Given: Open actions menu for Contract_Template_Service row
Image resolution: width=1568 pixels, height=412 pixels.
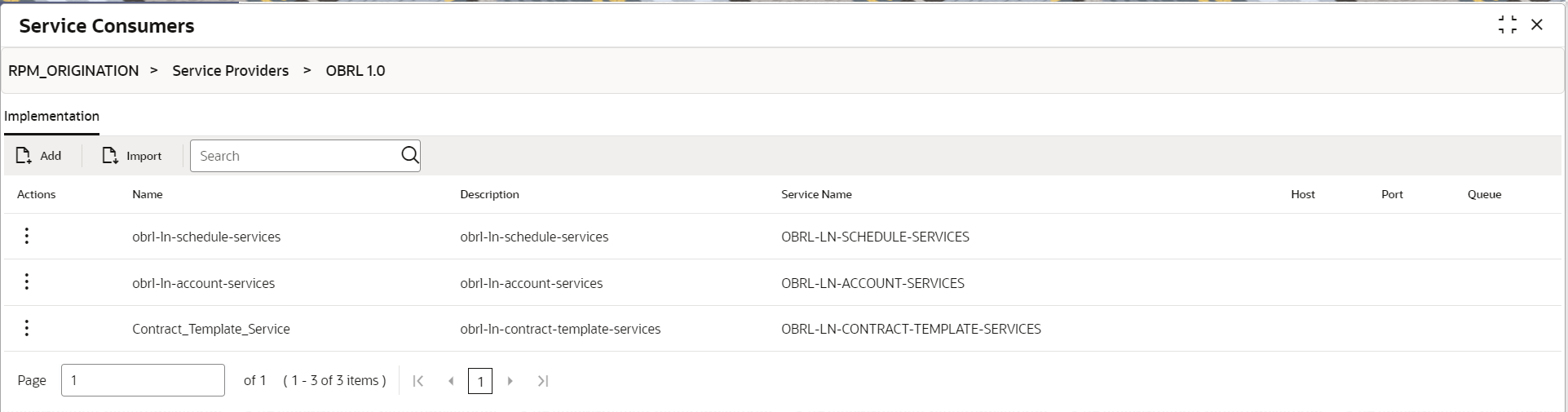Looking at the screenshot, I should pyautogui.click(x=27, y=328).
